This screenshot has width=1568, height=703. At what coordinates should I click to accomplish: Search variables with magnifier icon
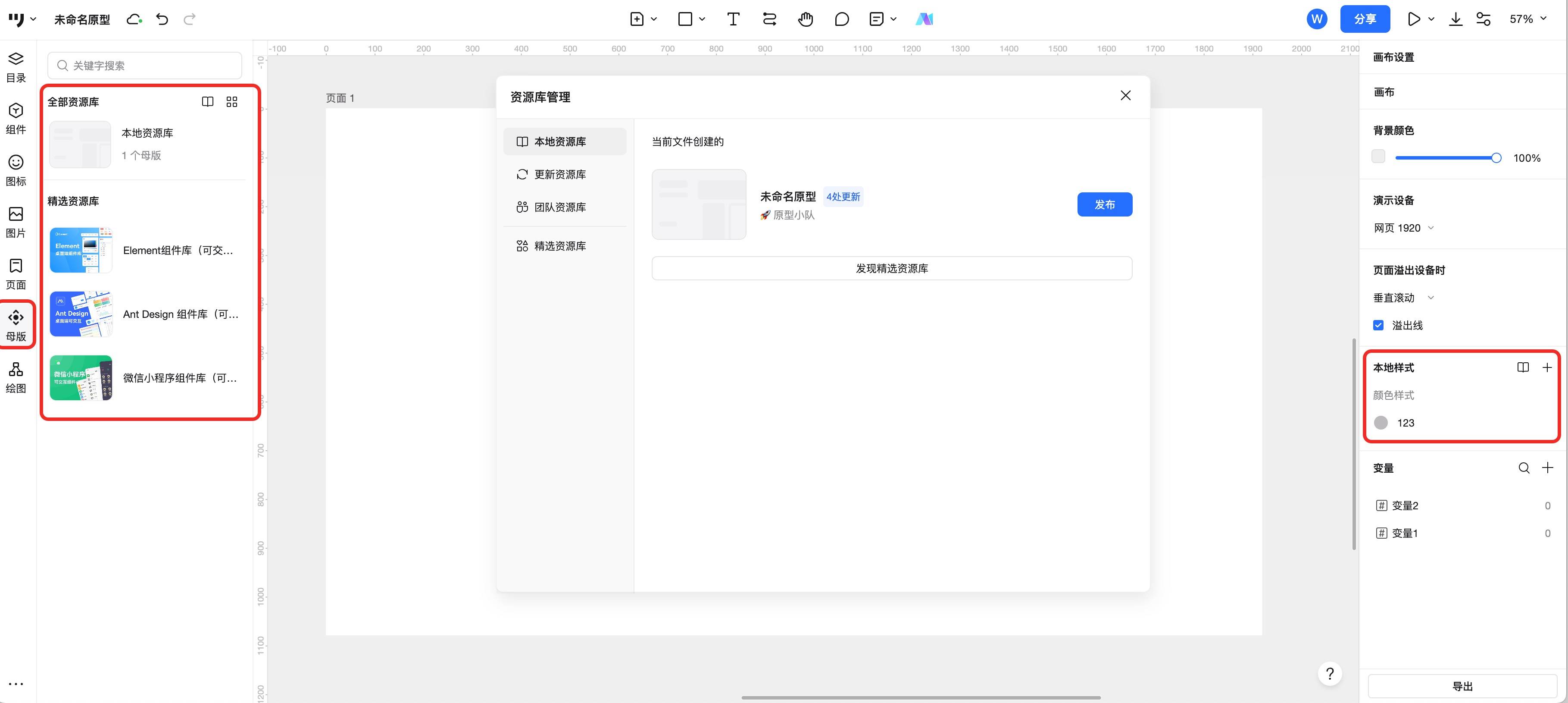click(x=1524, y=468)
